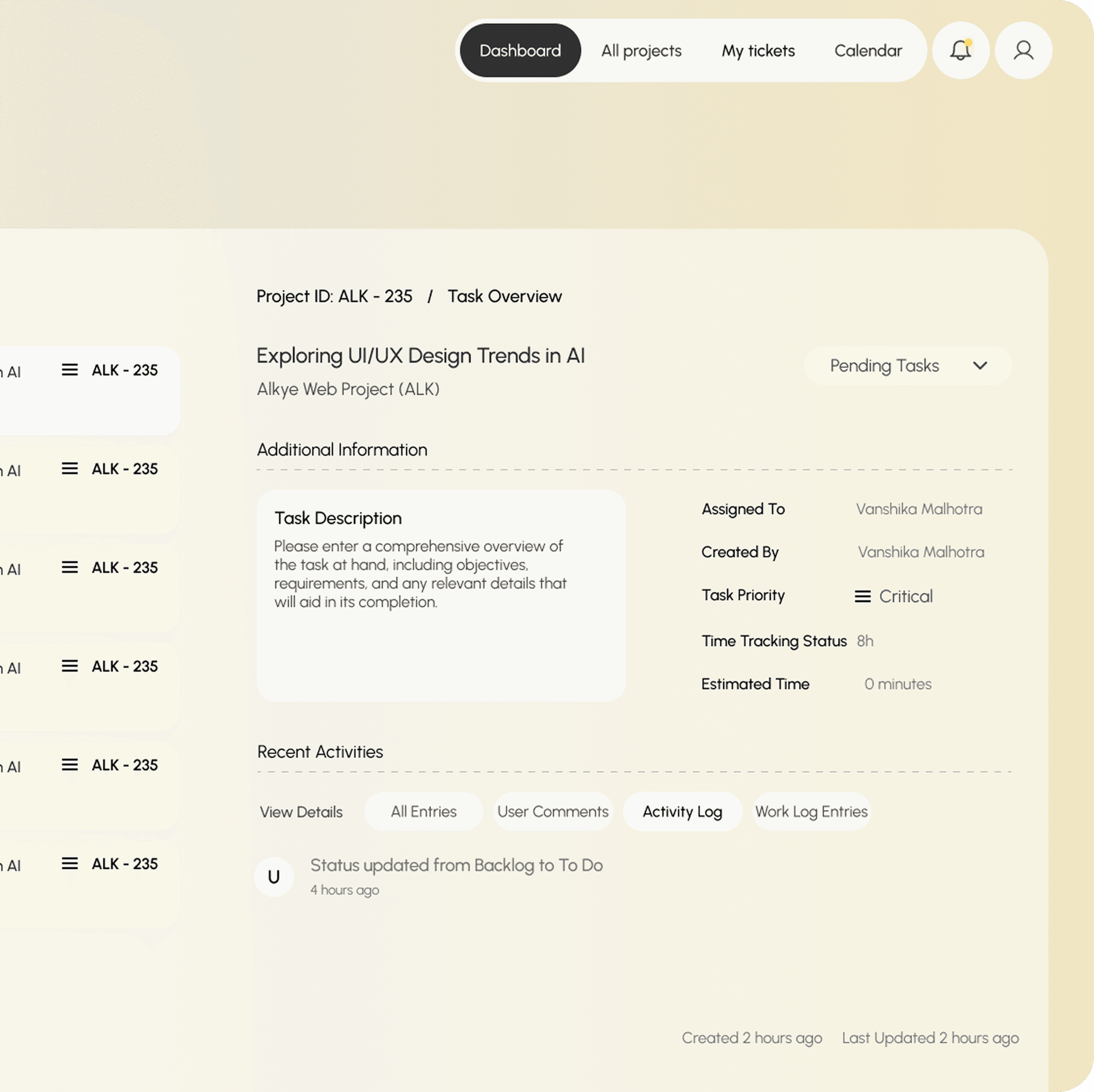This screenshot has height=1092, width=1094.
Task: Click the Task Overview breadcrumb
Action: (505, 296)
